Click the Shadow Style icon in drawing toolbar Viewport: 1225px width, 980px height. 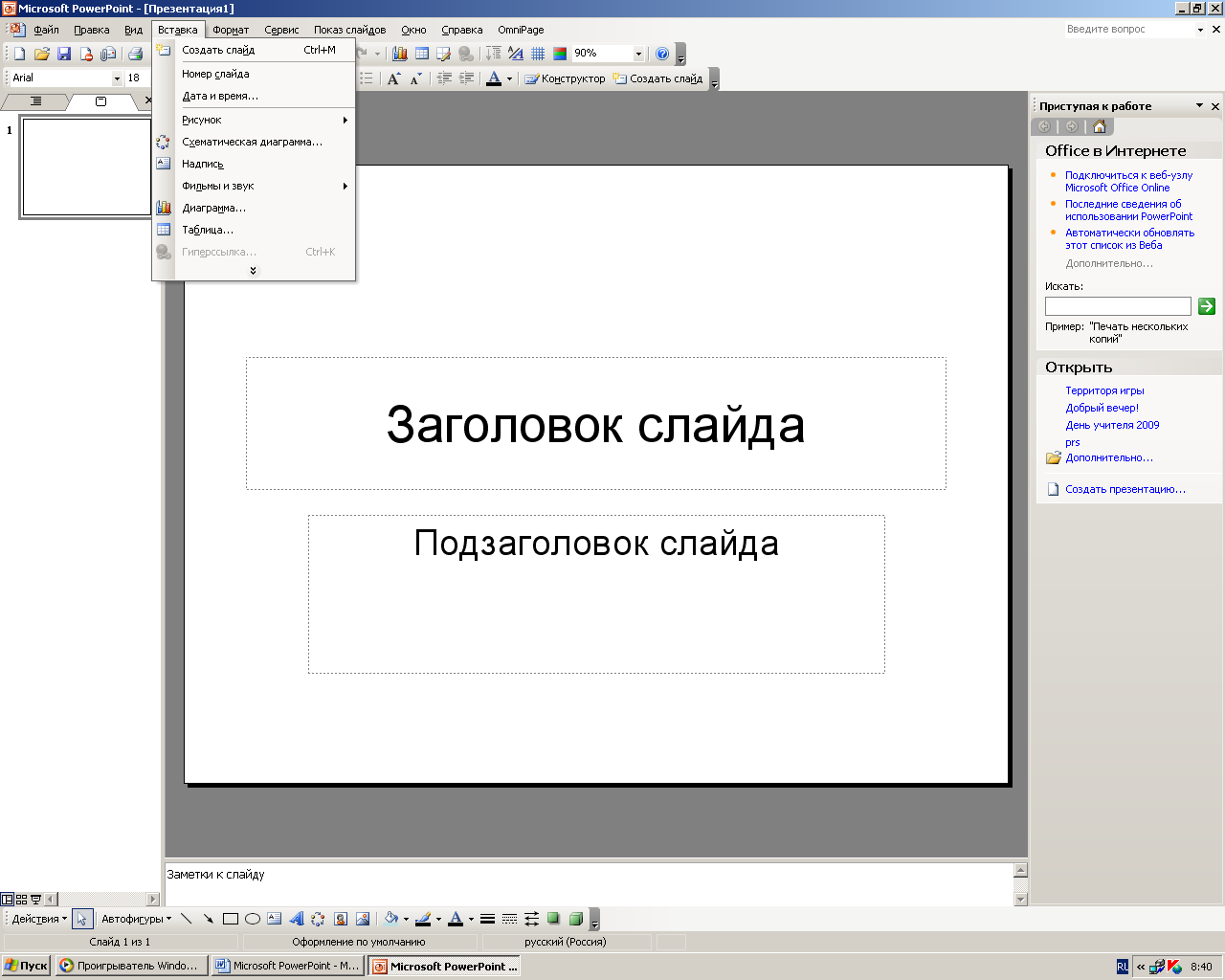pyautogui.click(x=553, y=919)
